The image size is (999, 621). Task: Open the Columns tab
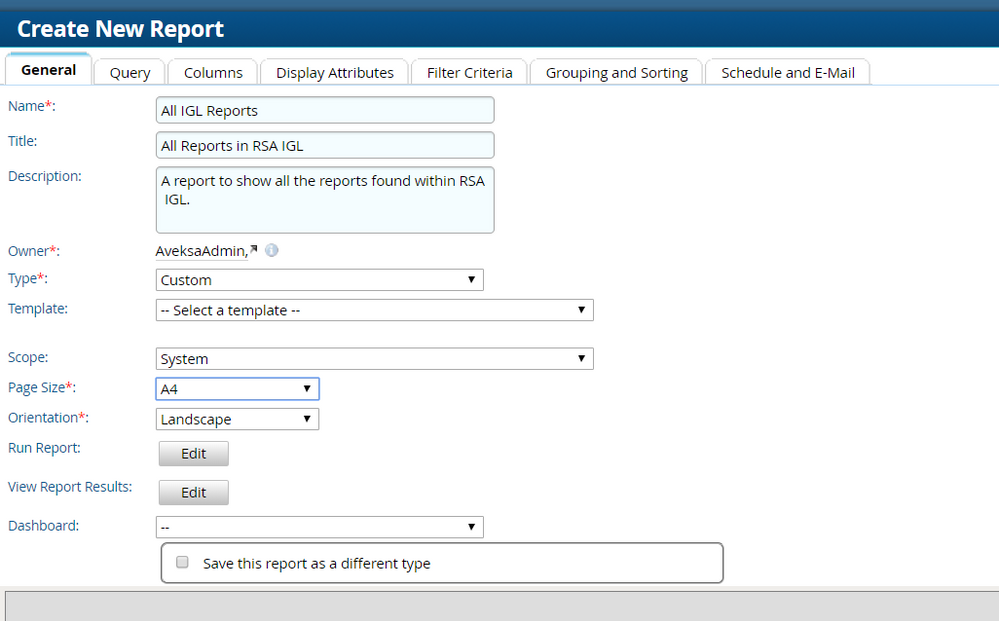213,72
